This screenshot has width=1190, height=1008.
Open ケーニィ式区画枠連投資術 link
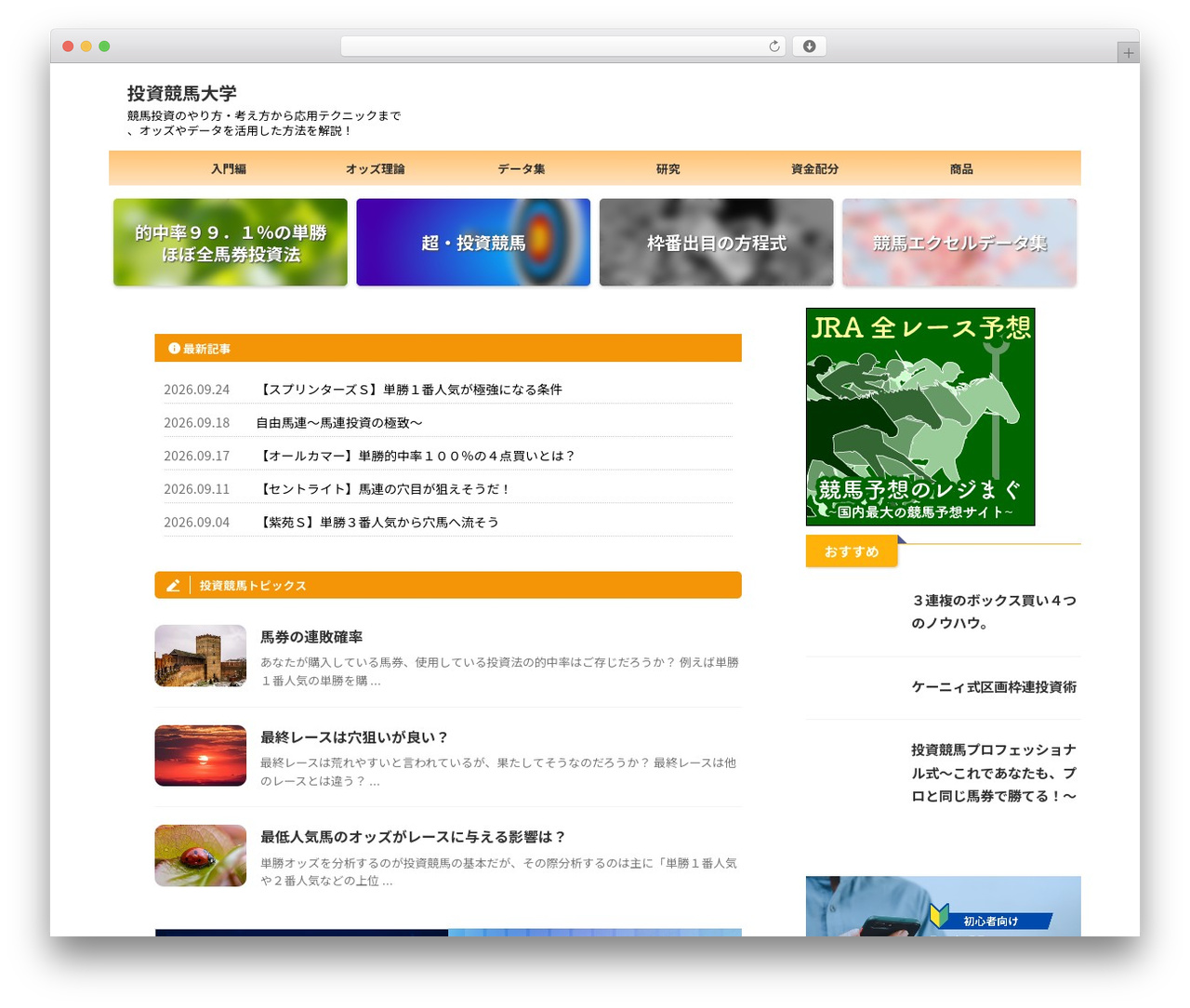[x=994, y=687]
